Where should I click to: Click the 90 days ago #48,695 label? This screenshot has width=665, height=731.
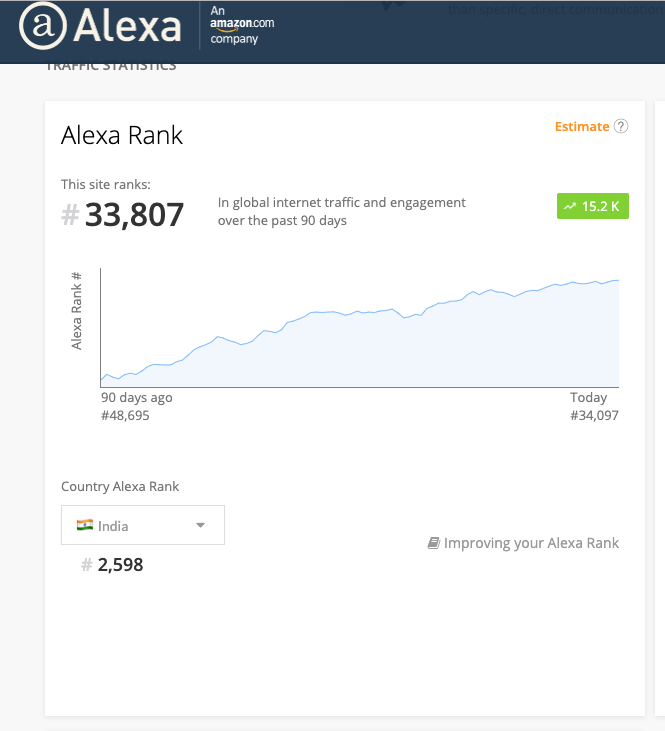tap(136, 406)
